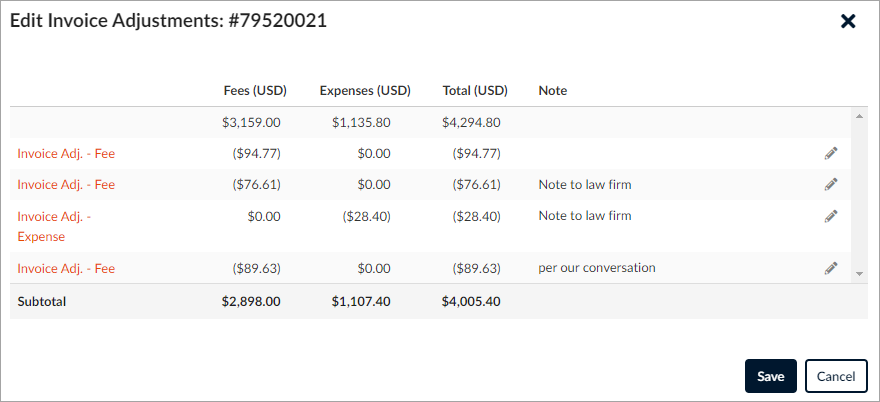
Task: Click the $4,294.80 original total value
Action: [x=471, y=122]
